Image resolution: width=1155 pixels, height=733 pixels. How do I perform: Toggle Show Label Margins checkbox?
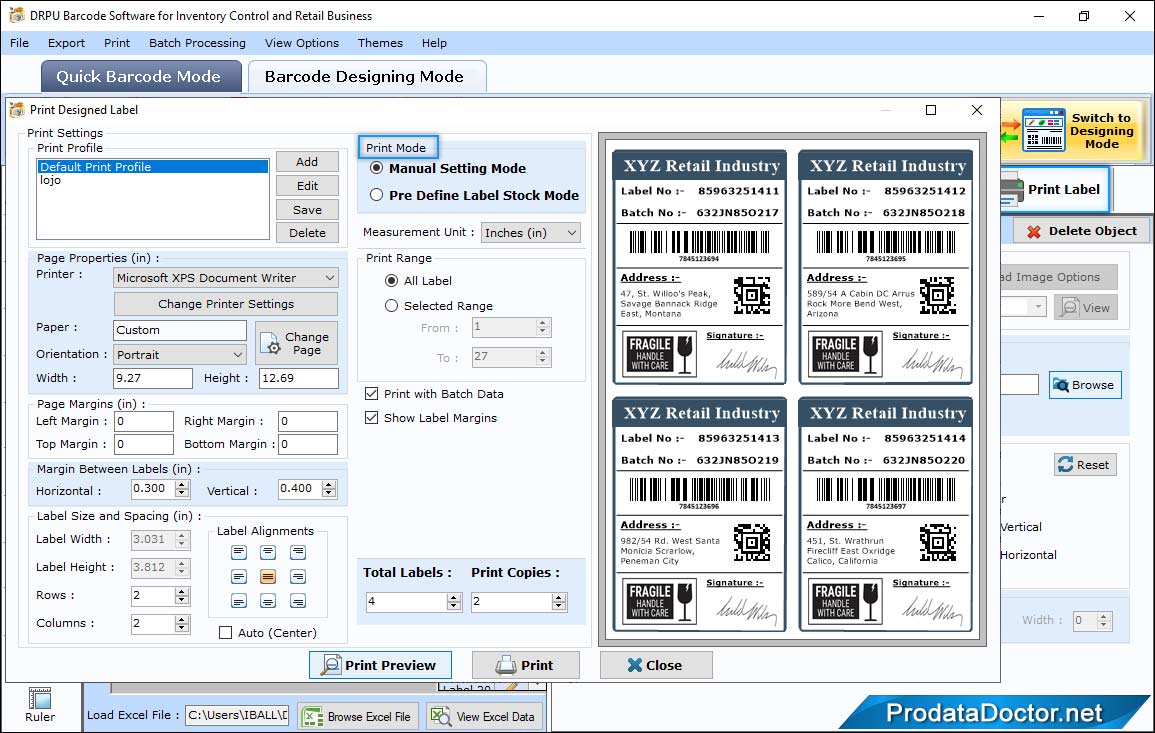(372, 418)
